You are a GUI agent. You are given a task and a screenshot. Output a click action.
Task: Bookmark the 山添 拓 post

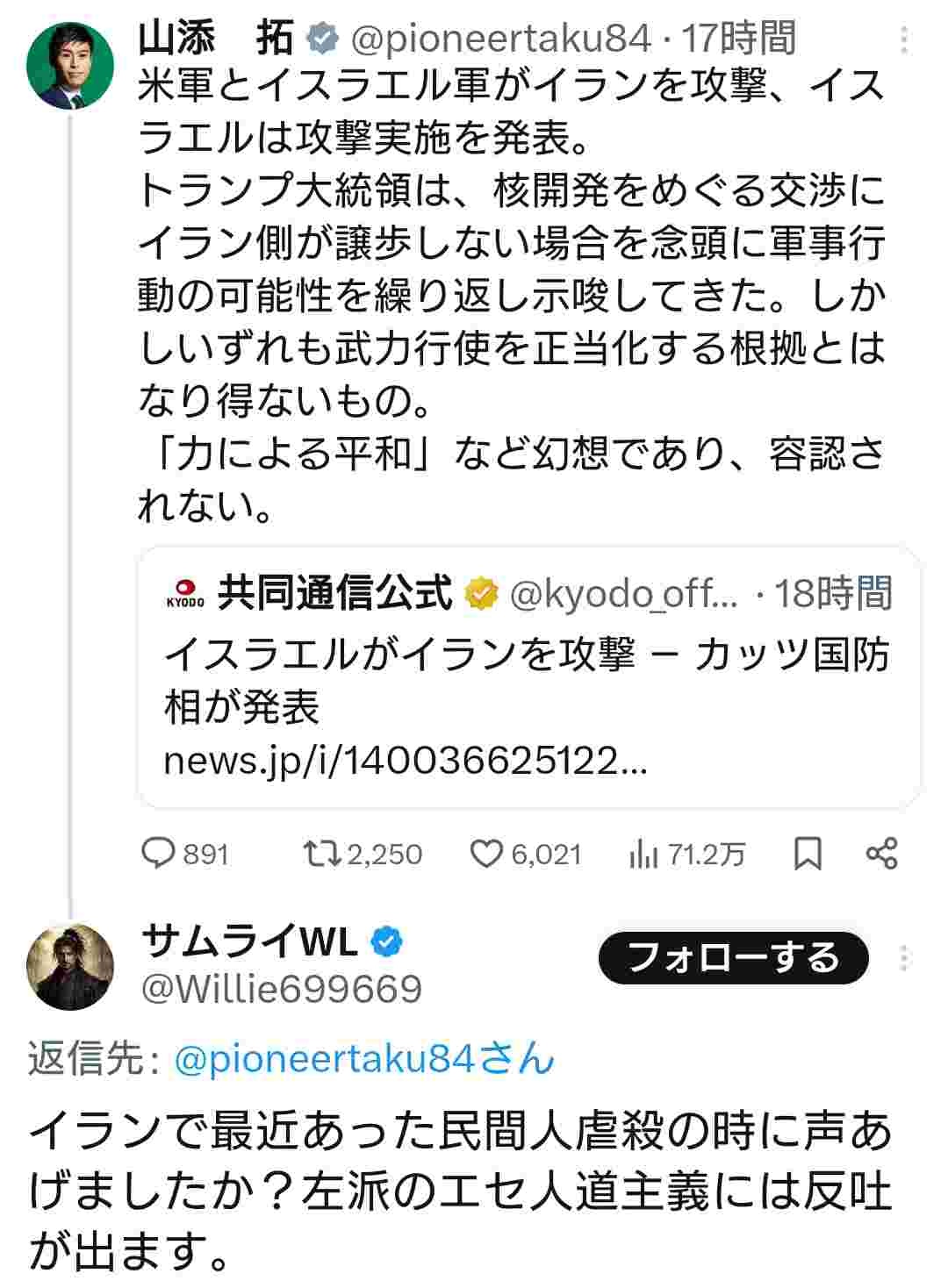(x=808, y=853)
